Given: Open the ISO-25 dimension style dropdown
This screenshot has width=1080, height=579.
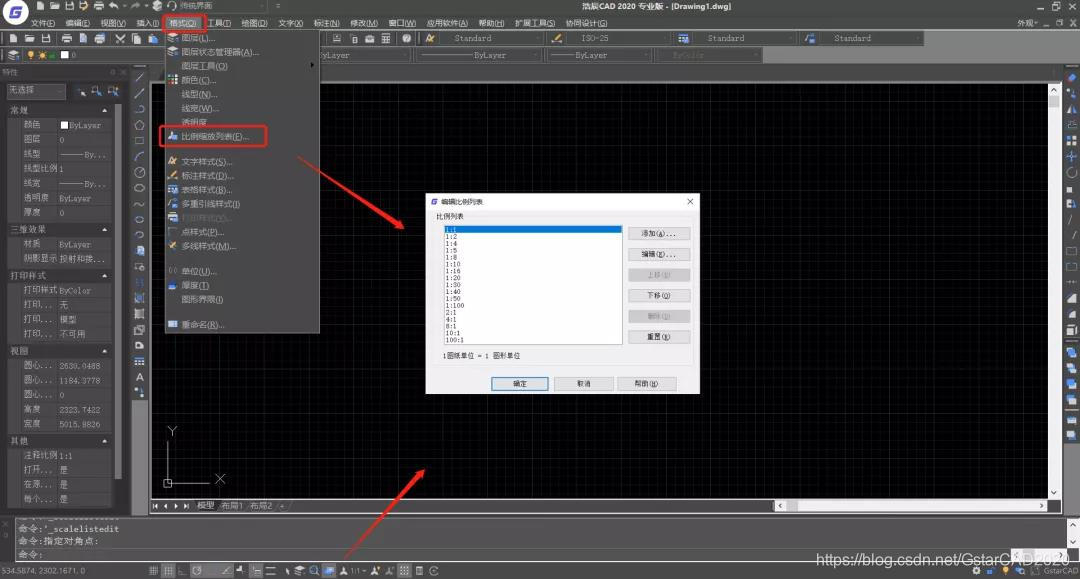Looking at the screenshot, I should click(618, 39).
